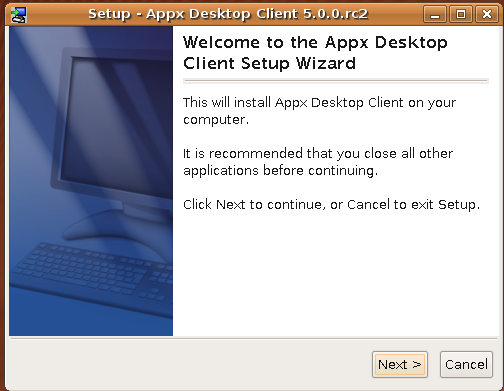Click the blue area at sidebar image bottom
Image resolution: width=504 pixels, height=391 pixels.
(91, 325)
